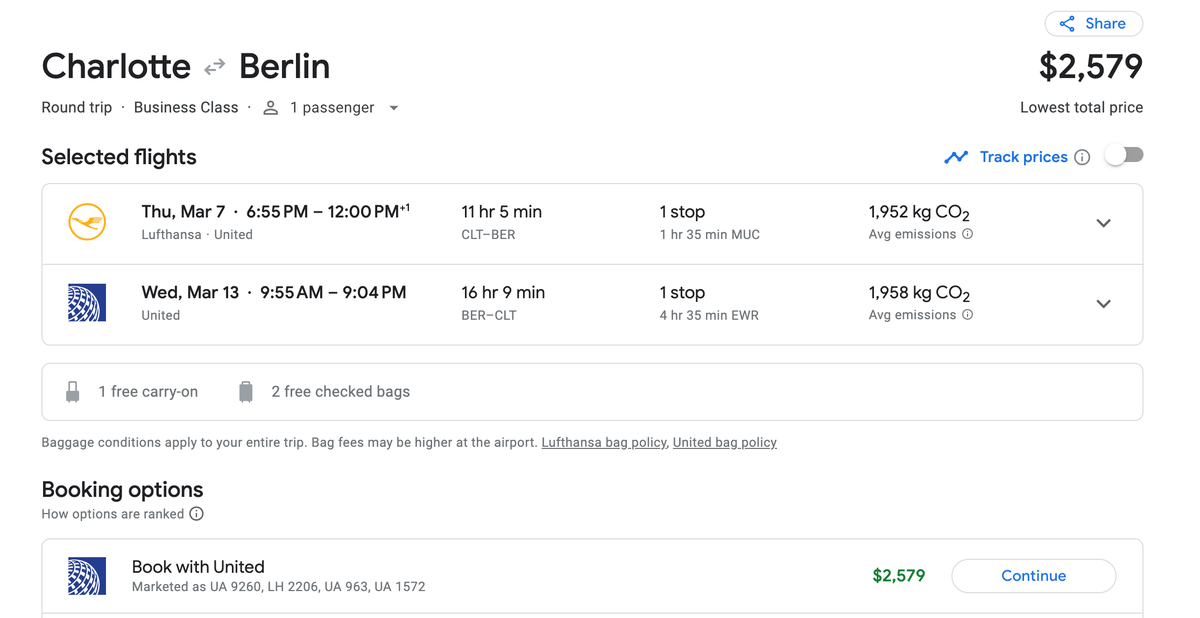1200x618 pixels.
Task: Expand the Wed, Mar 13 return flight details
Action: (1104, 303)
